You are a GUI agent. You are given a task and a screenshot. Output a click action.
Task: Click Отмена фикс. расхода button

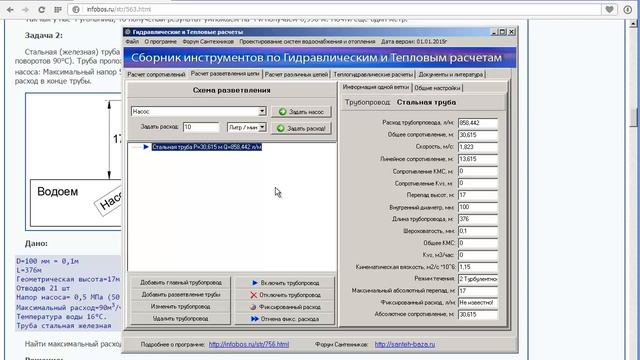click(285, 319)
